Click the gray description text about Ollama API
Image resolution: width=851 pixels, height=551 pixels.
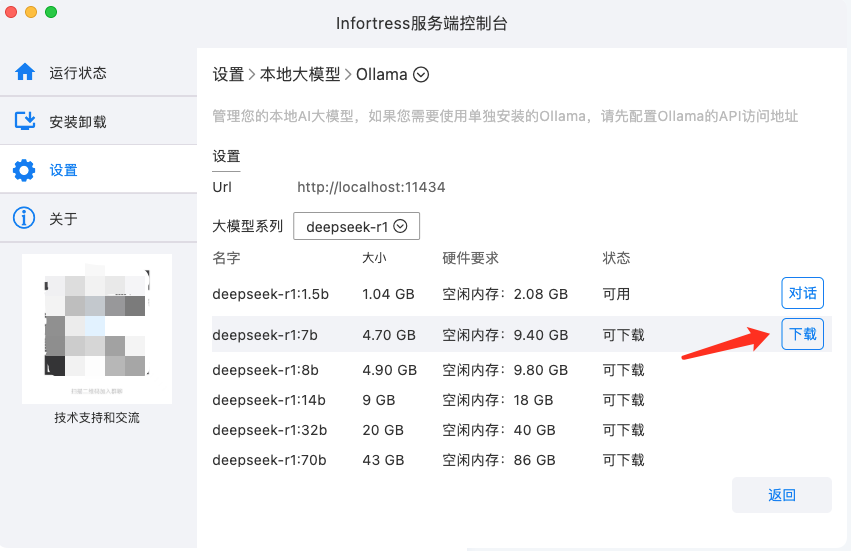(x=505, y=116)
